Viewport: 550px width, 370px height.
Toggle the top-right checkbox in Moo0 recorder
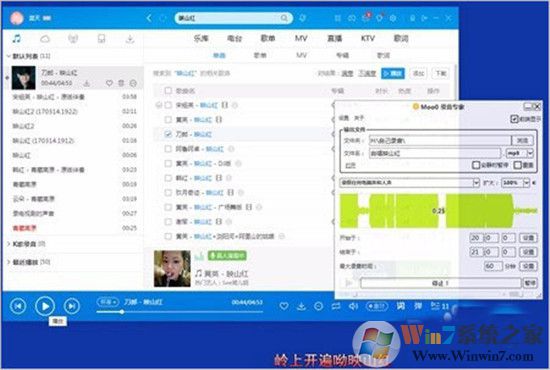click(x=514, y=119)
